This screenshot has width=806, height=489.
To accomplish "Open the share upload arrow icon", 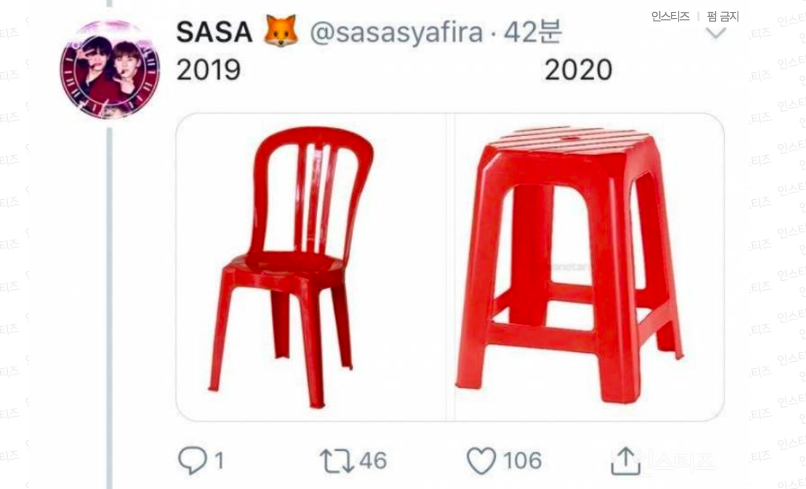I will coord(626,461).
